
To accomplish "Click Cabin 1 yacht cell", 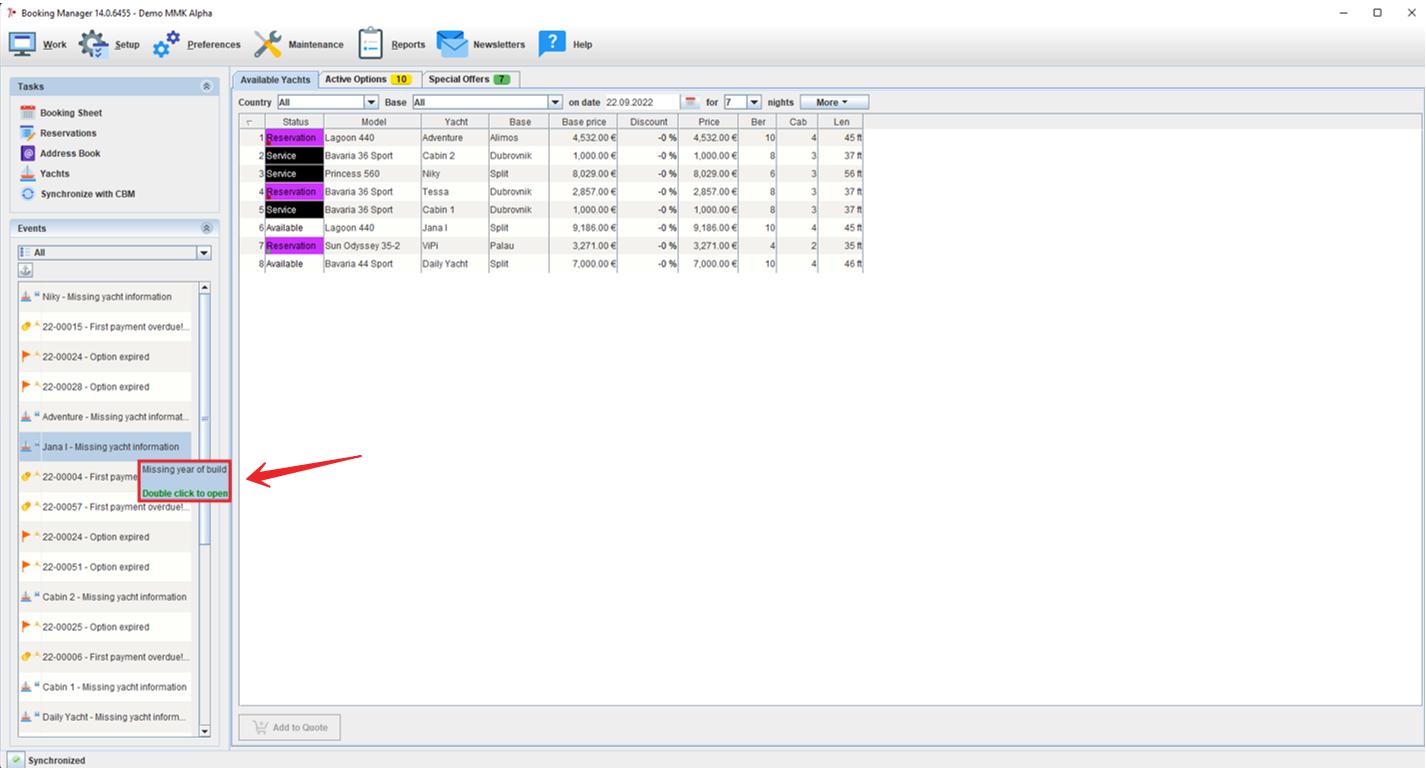I will click(x=454, y=210).
